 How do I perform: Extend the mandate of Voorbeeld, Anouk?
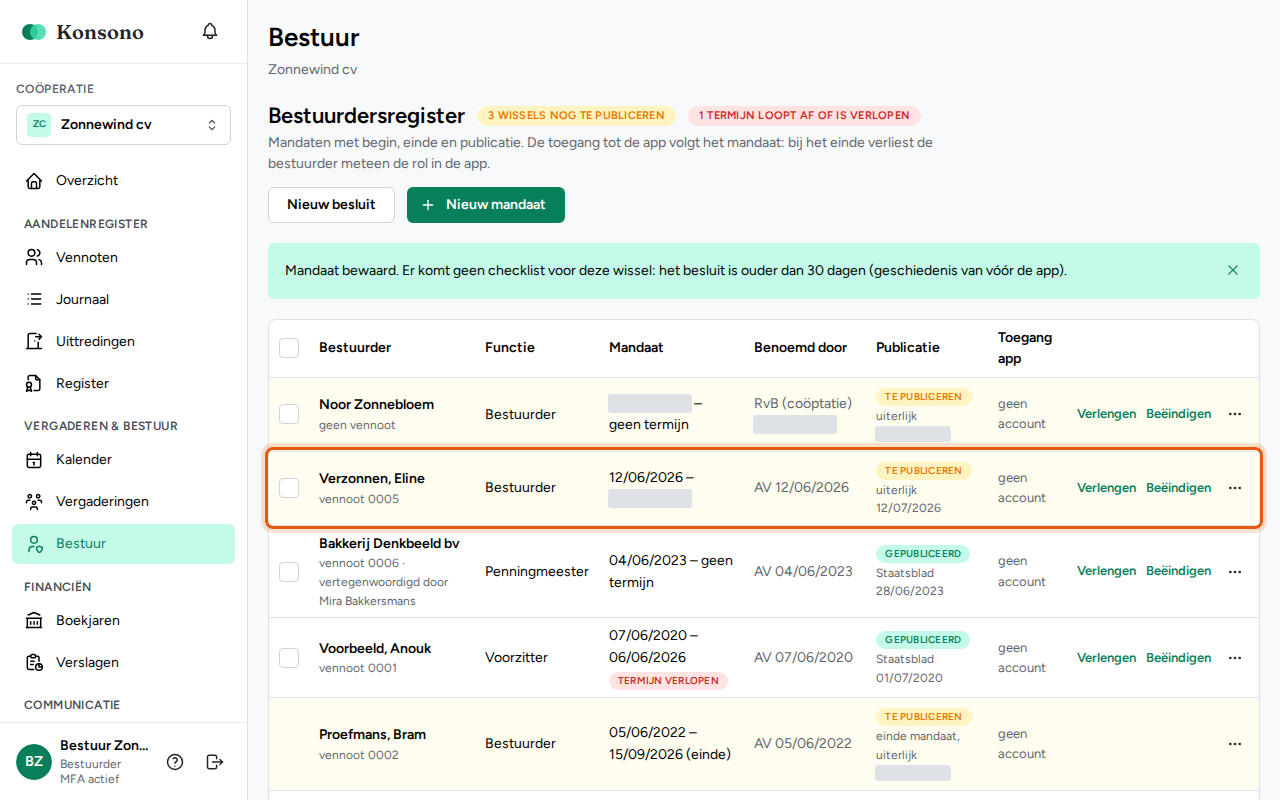(x=1106, y=658)
